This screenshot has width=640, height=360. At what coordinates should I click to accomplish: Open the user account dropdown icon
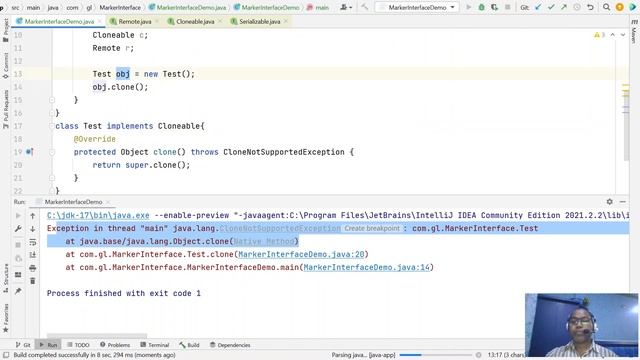345,7
